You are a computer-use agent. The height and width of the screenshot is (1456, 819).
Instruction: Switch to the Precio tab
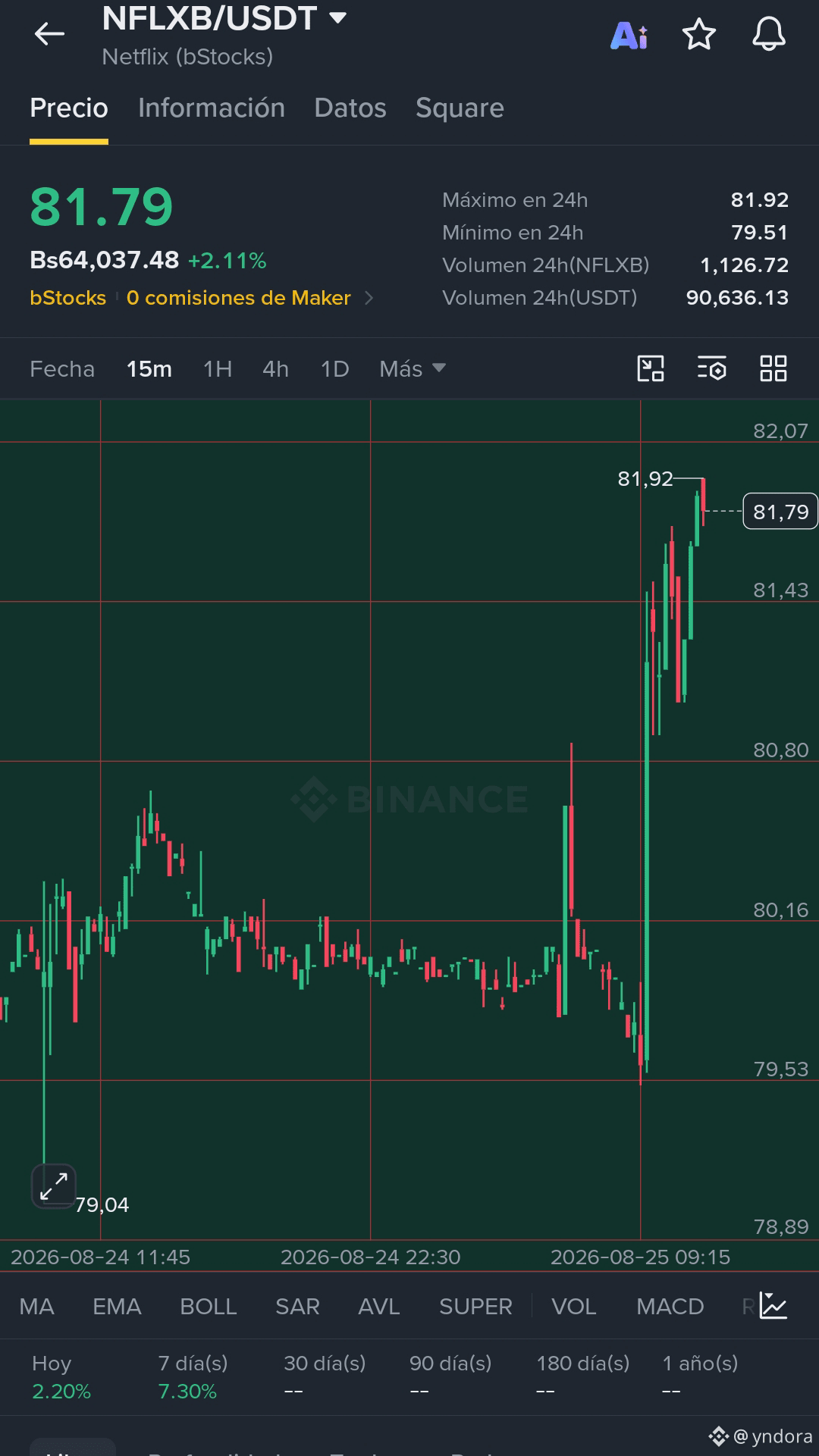[x=69, y=108]
